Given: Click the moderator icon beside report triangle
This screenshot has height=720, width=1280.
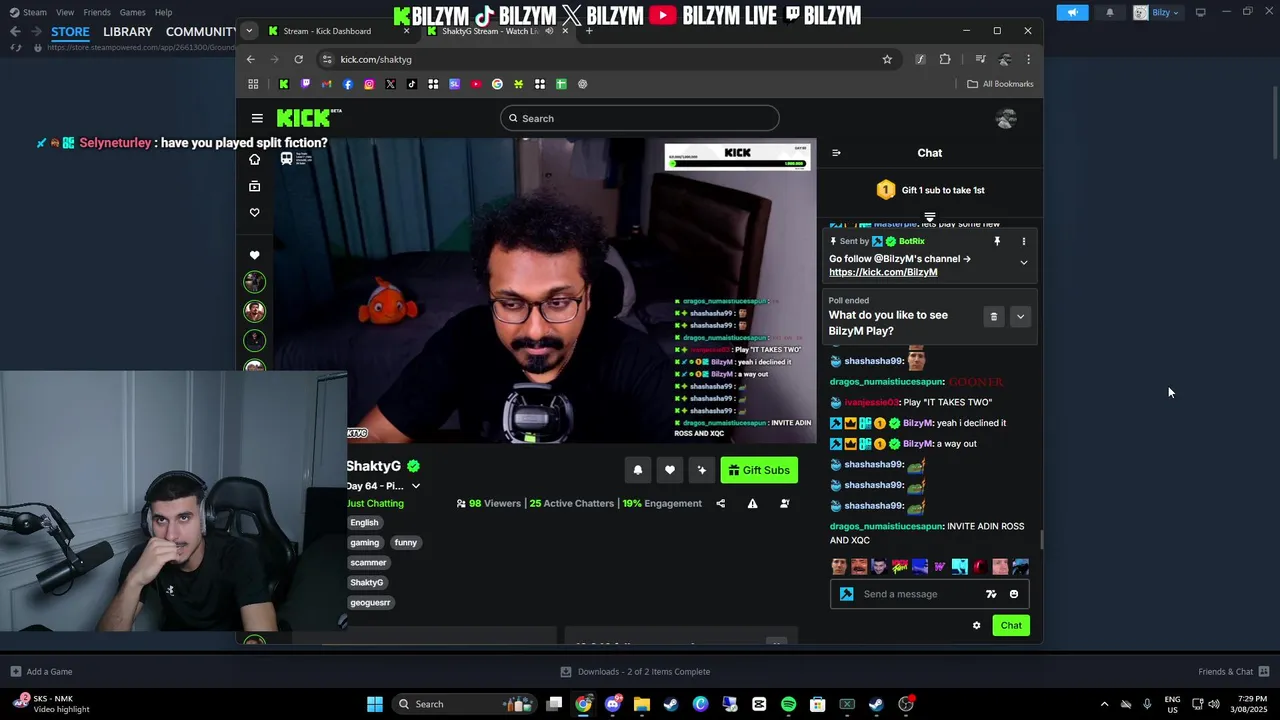Looking at the screenshot, I should click(x=784, y=503).
